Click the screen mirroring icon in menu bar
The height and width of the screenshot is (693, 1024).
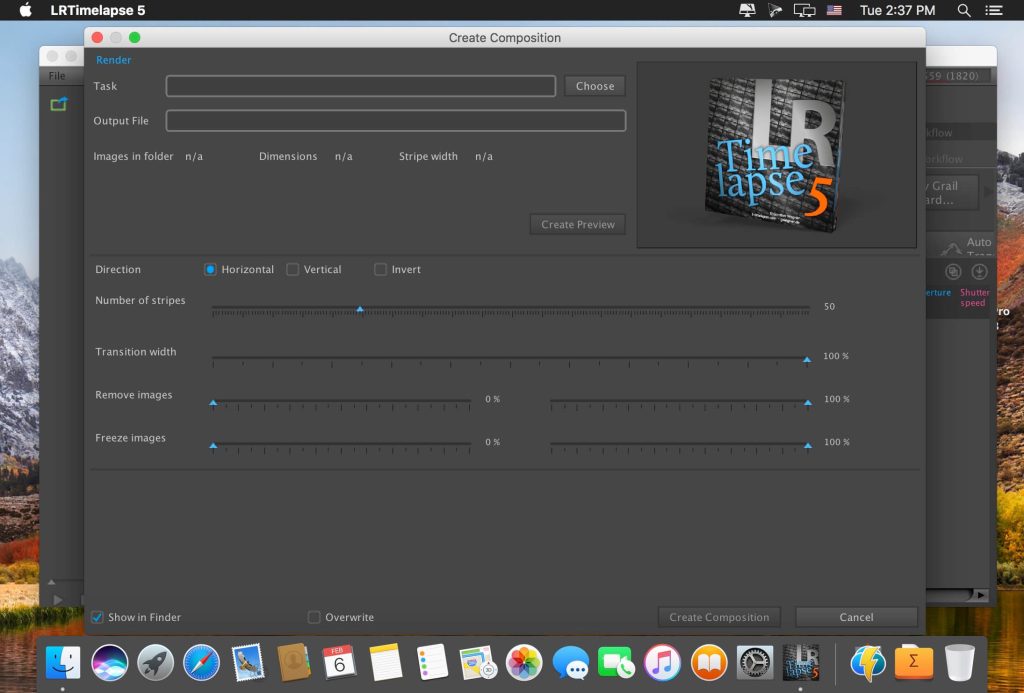click(x=804, y=10)
